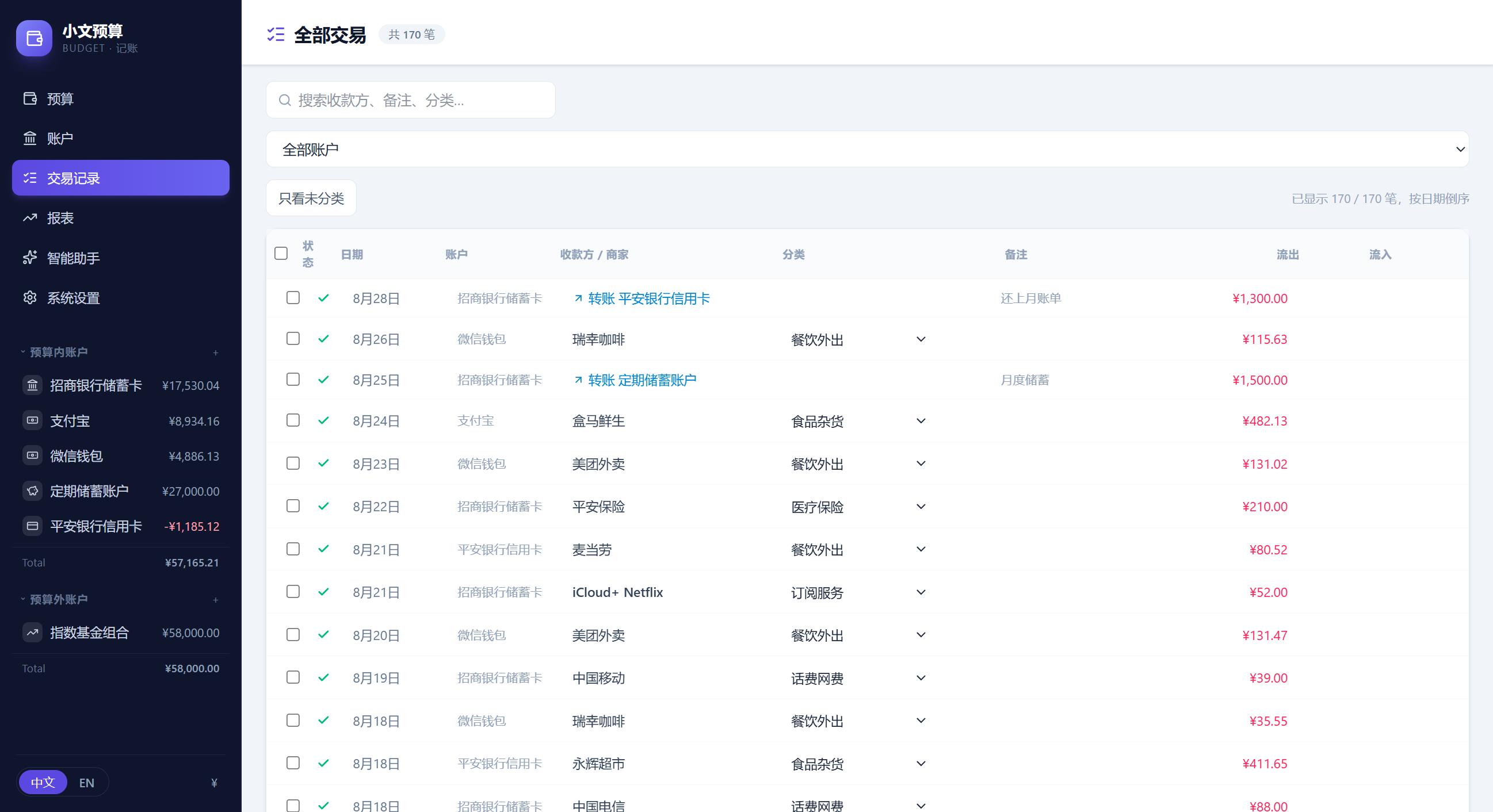This screenshot has height=812, width=1493.
Task: Open 转账 平安银行信用卡 transfer link
Action: tap(642, 298)
